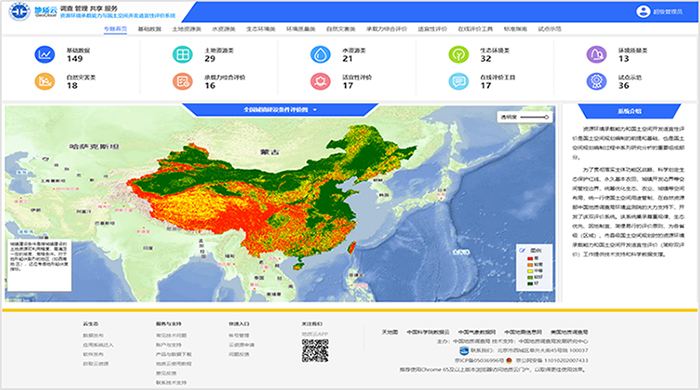Click the QR code under 关注我们
The image size is (700, 390).
(315, 351)
